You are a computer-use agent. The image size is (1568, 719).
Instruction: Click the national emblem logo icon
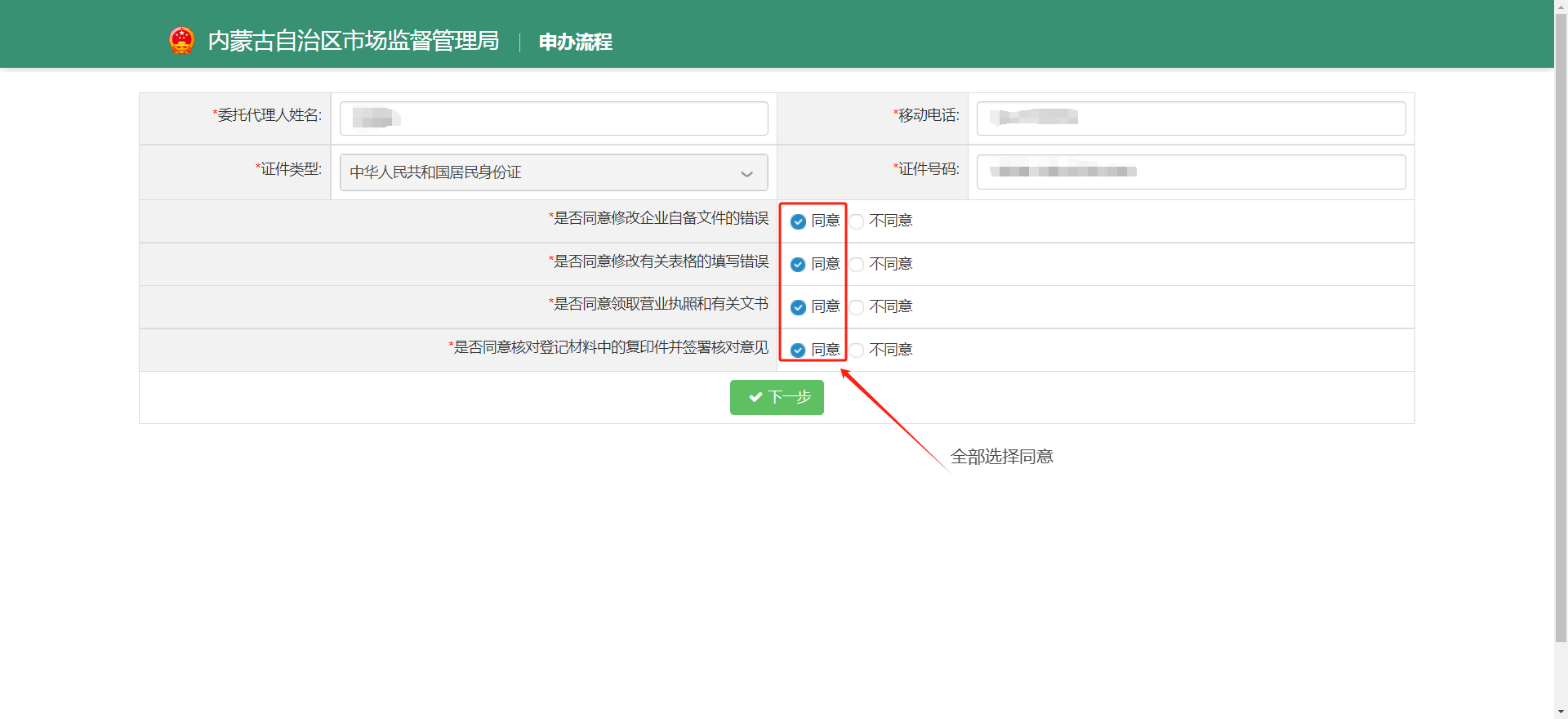click(x=181, y=40)
